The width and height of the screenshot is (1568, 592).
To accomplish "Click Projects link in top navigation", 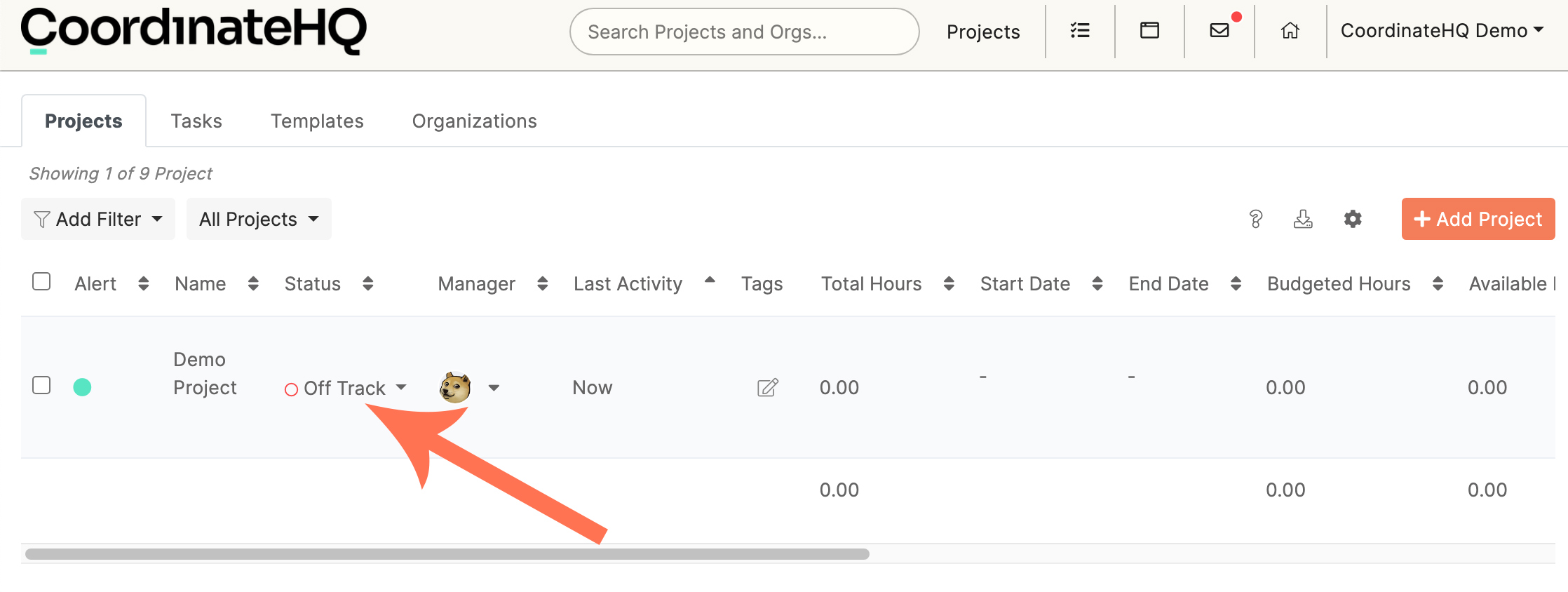I will (983, 32).
